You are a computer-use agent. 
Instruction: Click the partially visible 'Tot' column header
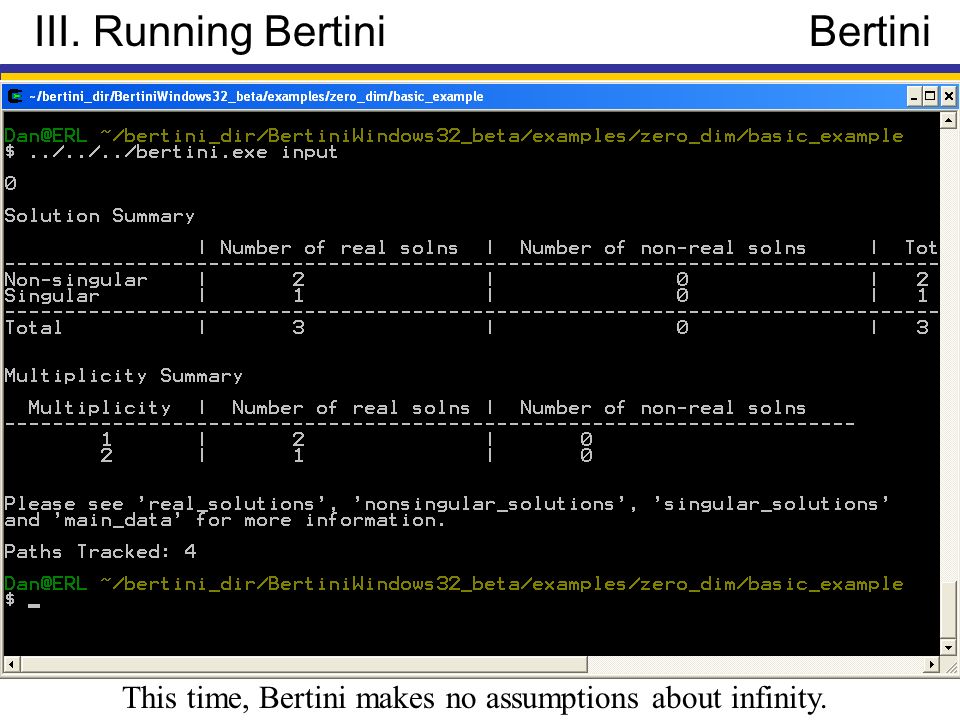[x=921, y=248]
